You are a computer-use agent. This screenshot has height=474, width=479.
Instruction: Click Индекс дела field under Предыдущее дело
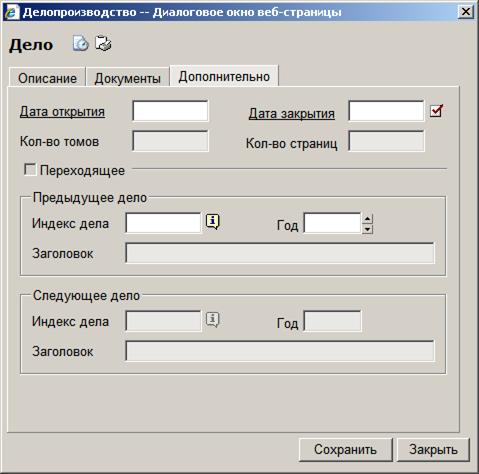[x=163, y=223]
